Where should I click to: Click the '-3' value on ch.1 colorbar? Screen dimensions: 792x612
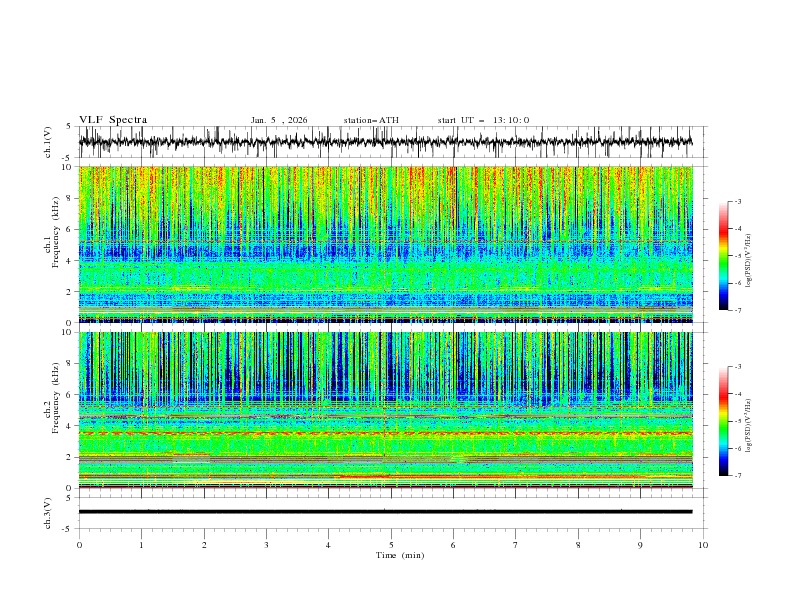[x=737, y=201]
